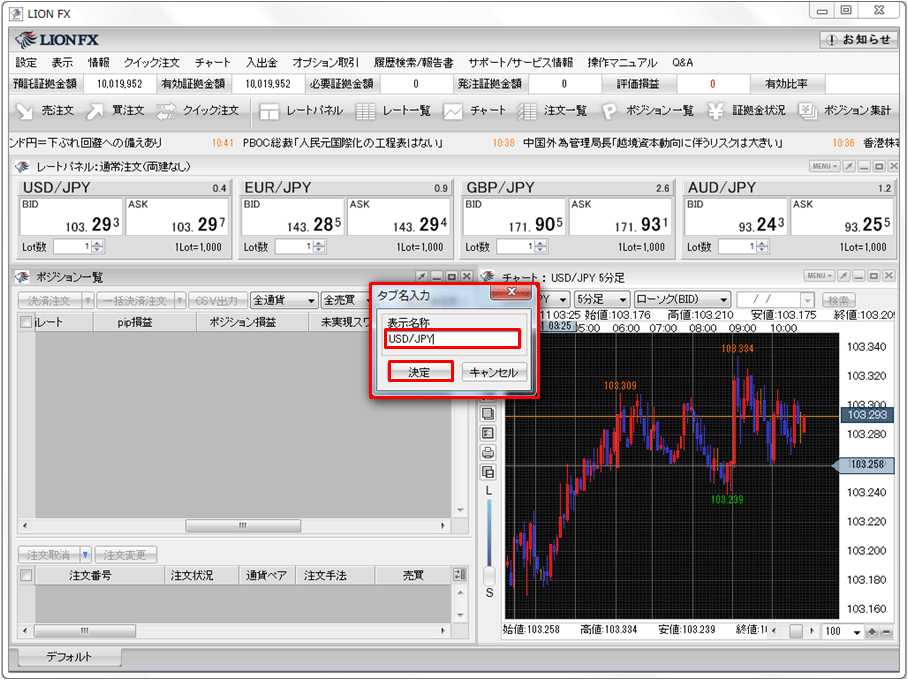Click the chart horizontal scroll right arrow
This screenshot has width=908, height=680.
(x=812, y=631)
